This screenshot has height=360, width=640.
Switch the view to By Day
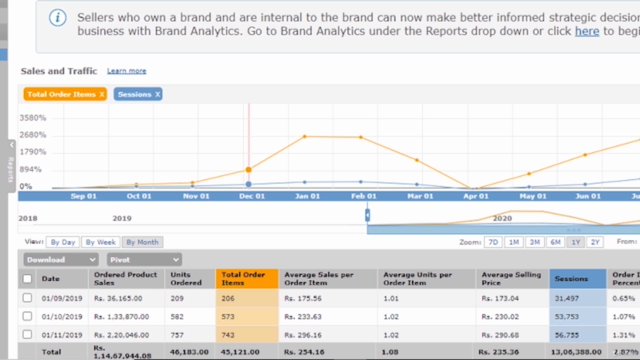coord(63,242)
